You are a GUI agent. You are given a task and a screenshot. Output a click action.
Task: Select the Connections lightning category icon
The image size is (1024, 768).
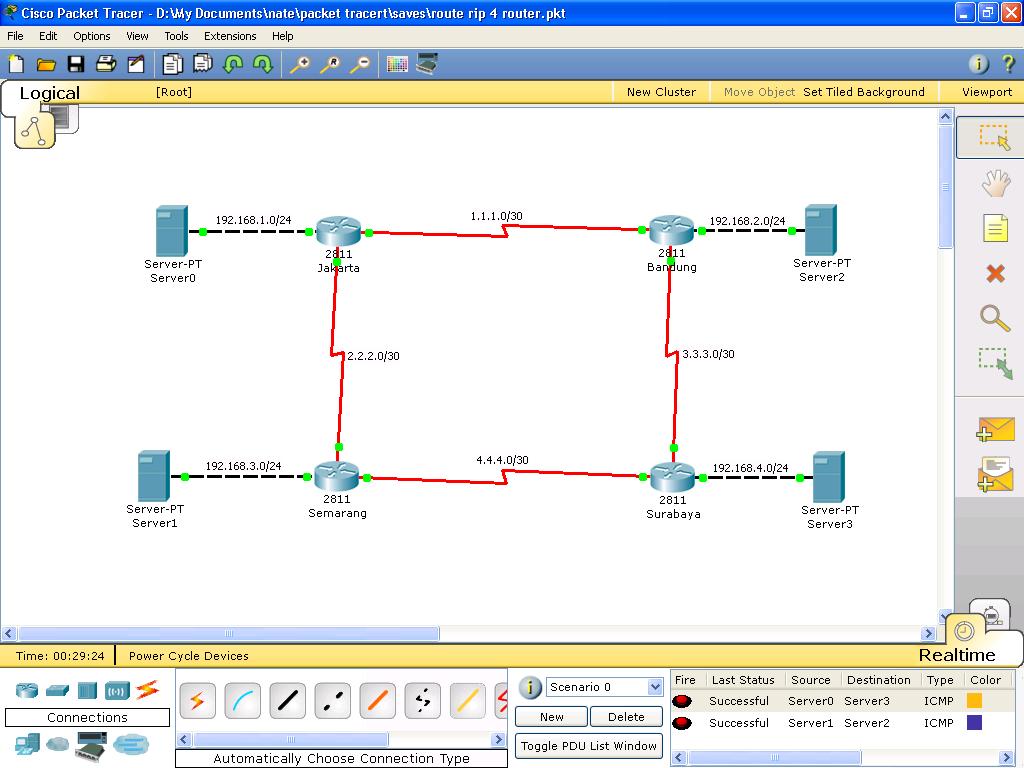click(x=148, y=689)
